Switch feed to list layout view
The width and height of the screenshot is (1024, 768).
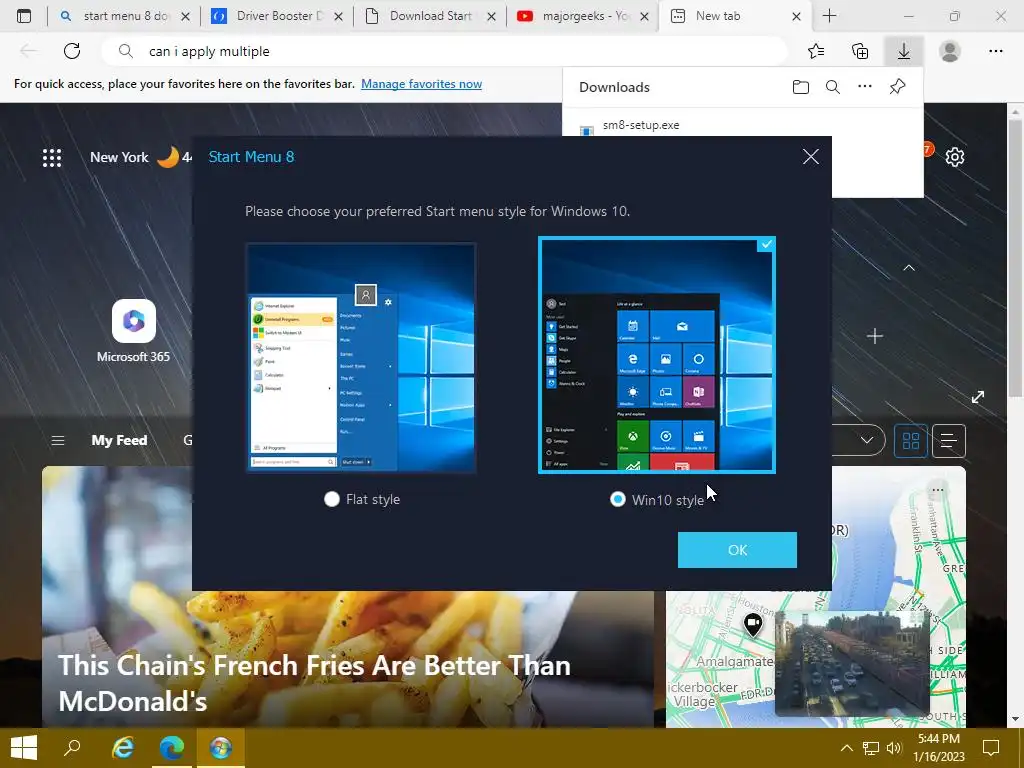(x=948, y=441)
